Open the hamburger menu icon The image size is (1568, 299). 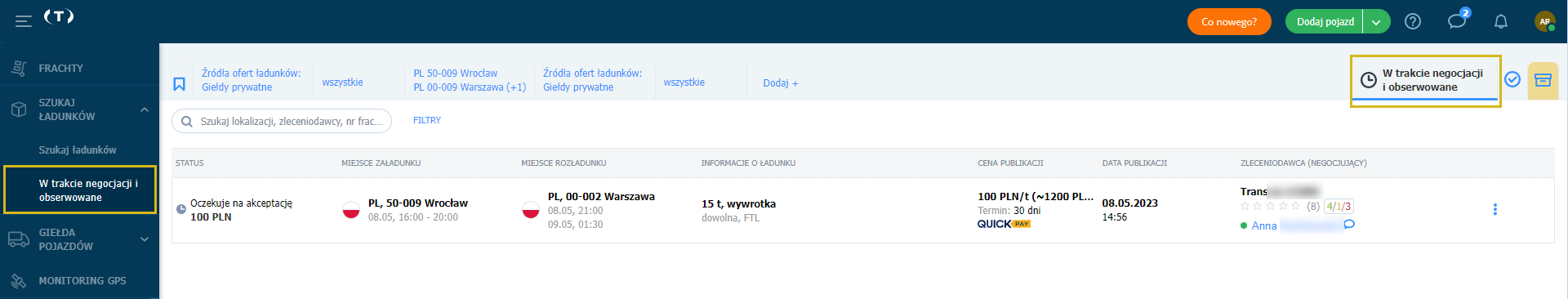pyautogui.click(x=24, y=21)
